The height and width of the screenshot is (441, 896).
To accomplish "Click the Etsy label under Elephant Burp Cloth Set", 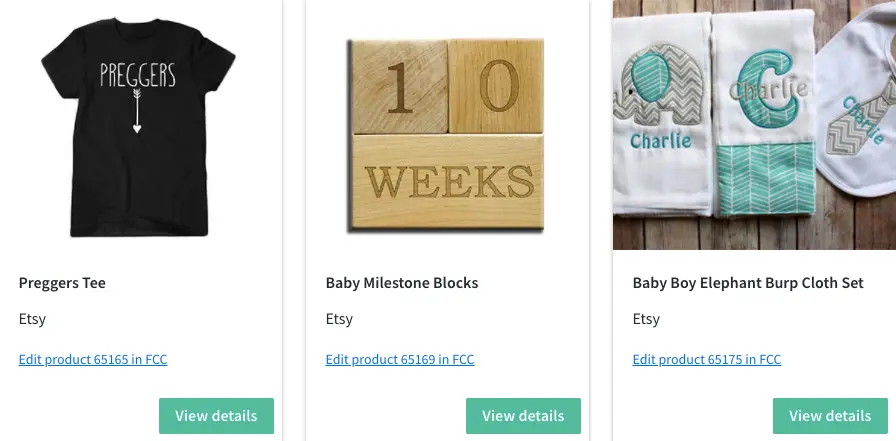I will click(x=646, y=319).
